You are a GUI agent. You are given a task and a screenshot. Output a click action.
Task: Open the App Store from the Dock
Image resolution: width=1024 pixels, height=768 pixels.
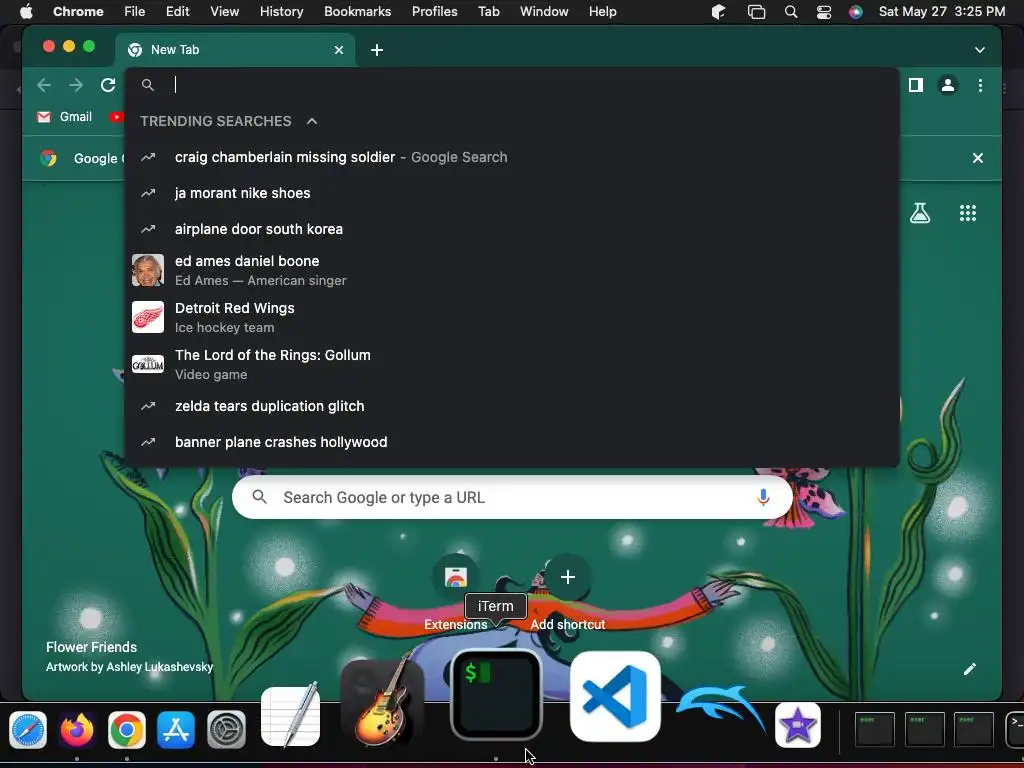click(x=176, y=729)
